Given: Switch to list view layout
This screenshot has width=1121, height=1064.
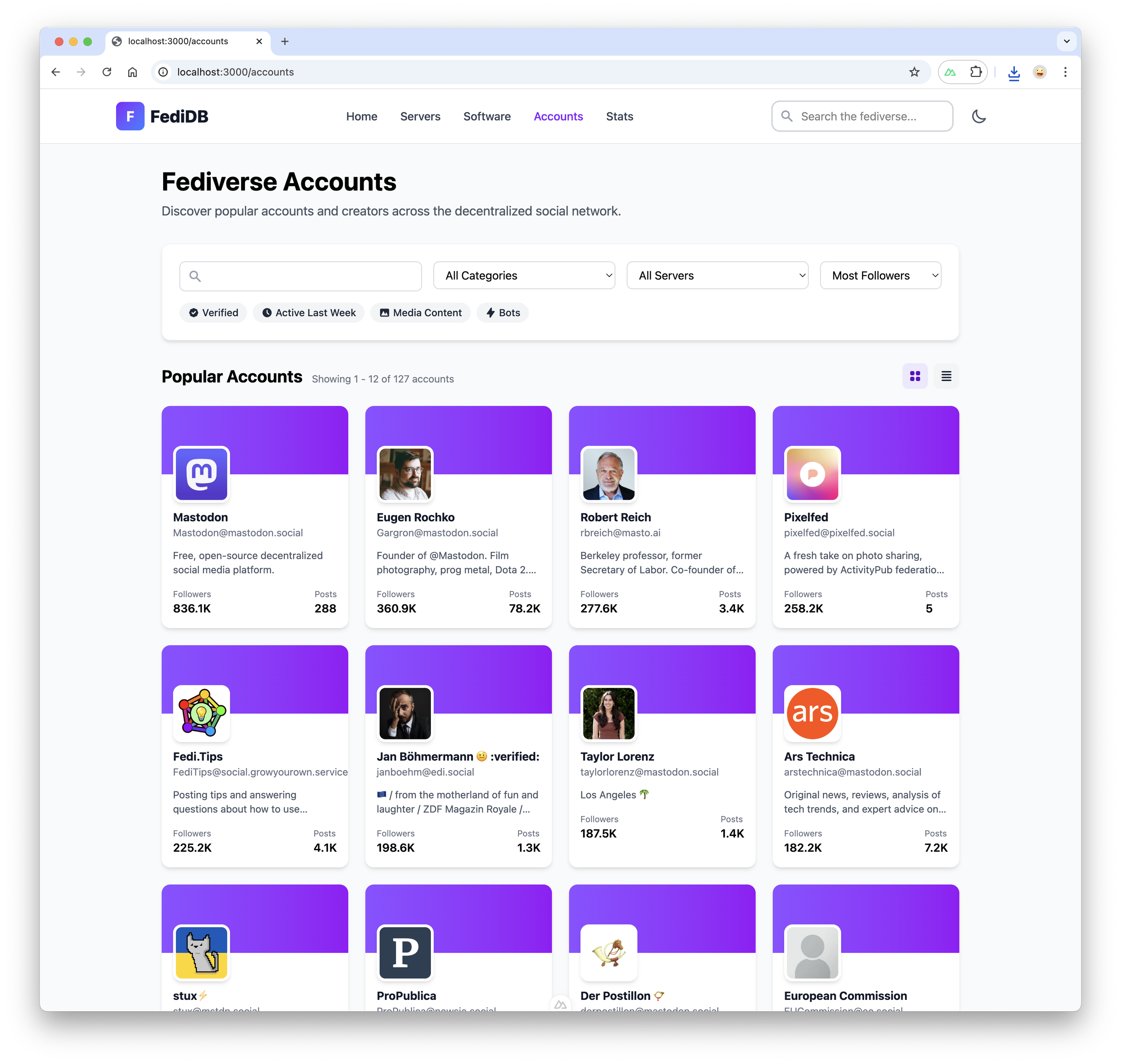Looking at the screenshot, I should 946,376.
